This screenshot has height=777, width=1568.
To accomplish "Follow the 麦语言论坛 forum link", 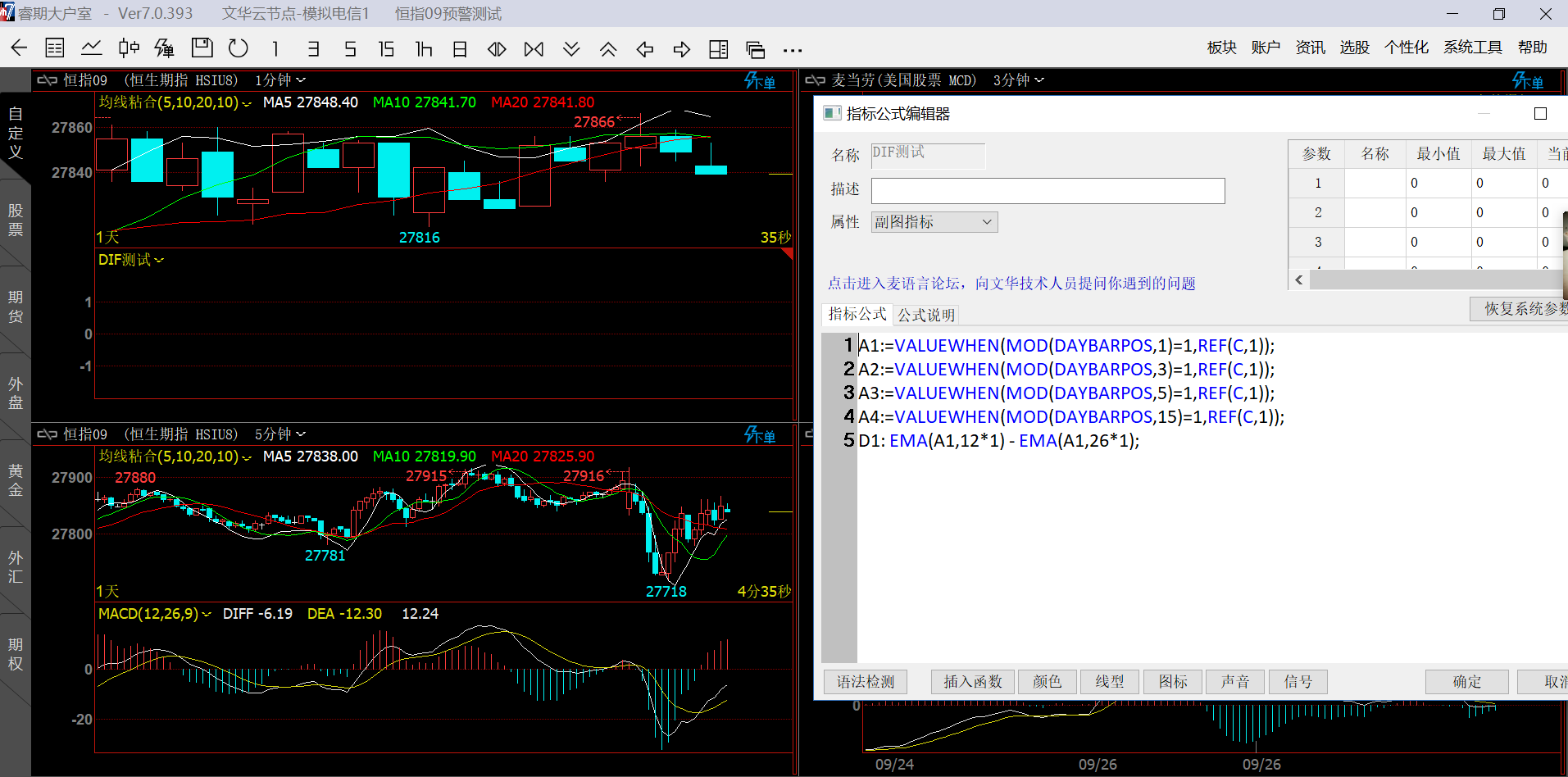I will 1011,284.
